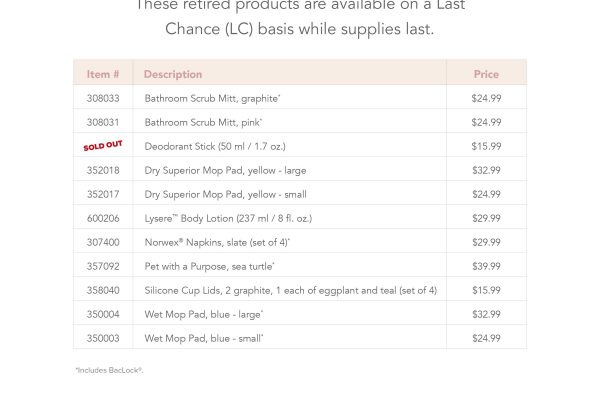This screenshot has width=600, height=400.
Task: Click the Includes BacLock footnote
Action: [x=109, y=370]
